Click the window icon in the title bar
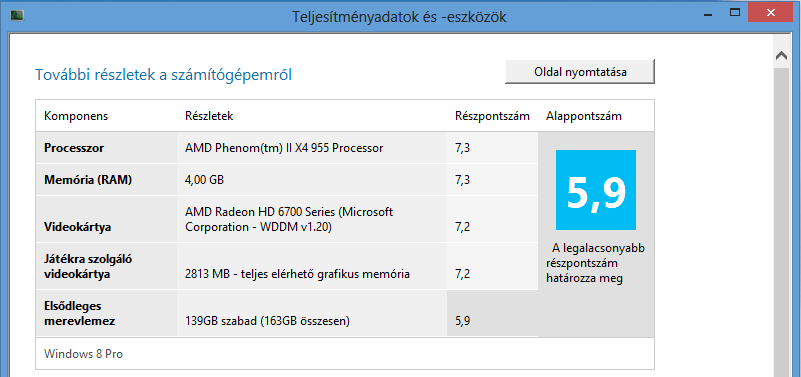This screenshot has width=801, height=377. pos(17,16)
